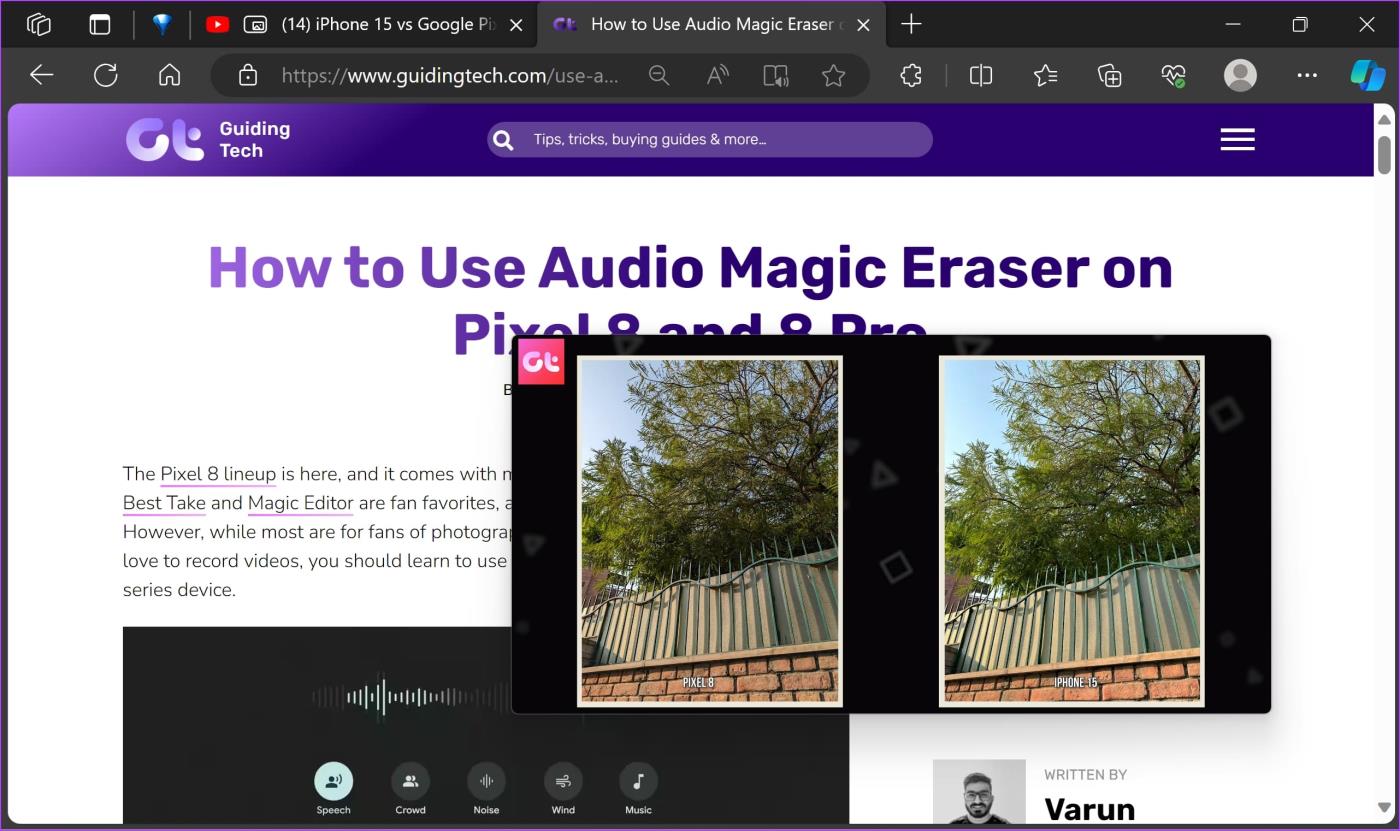Screen dimensions: 1400x831
Task: Open the tab actions menu icon
Action: [100, 25]
